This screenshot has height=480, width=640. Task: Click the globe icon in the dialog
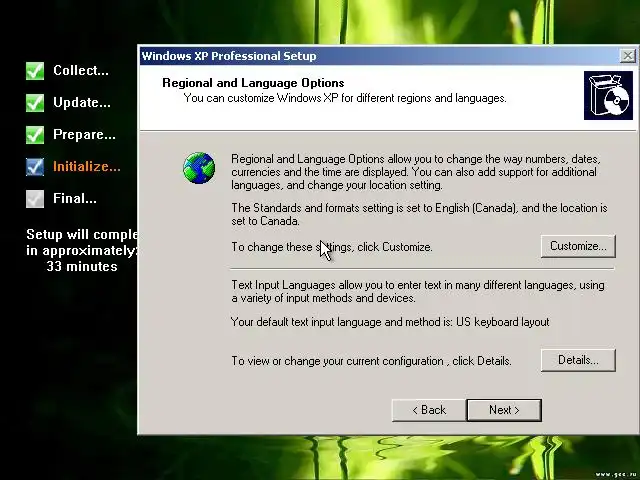click(x=199, y=168)
